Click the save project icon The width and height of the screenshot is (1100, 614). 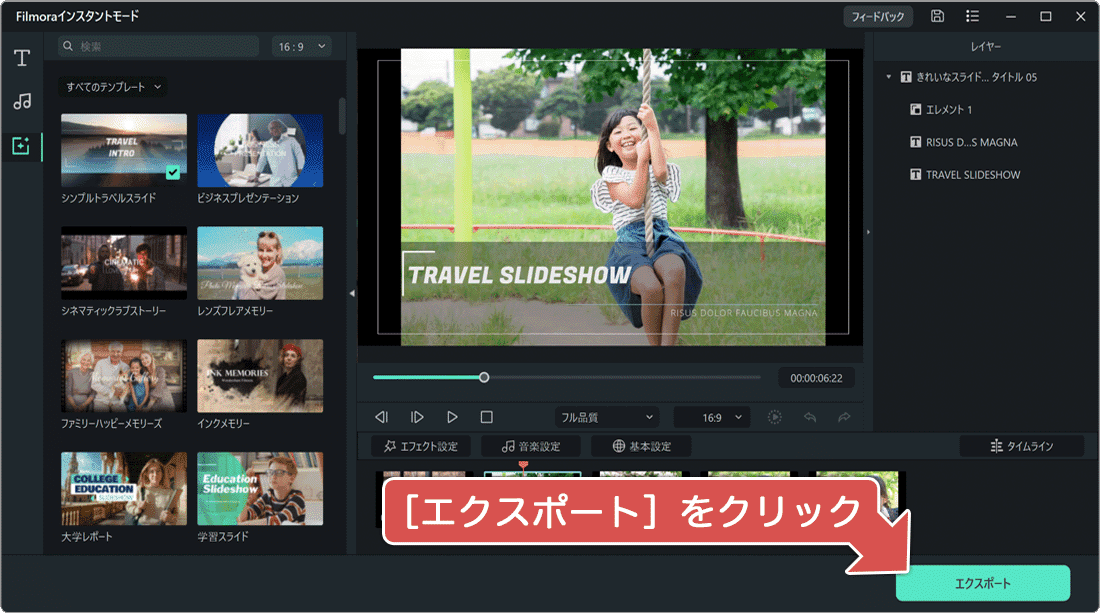click(x=935, y=16)
